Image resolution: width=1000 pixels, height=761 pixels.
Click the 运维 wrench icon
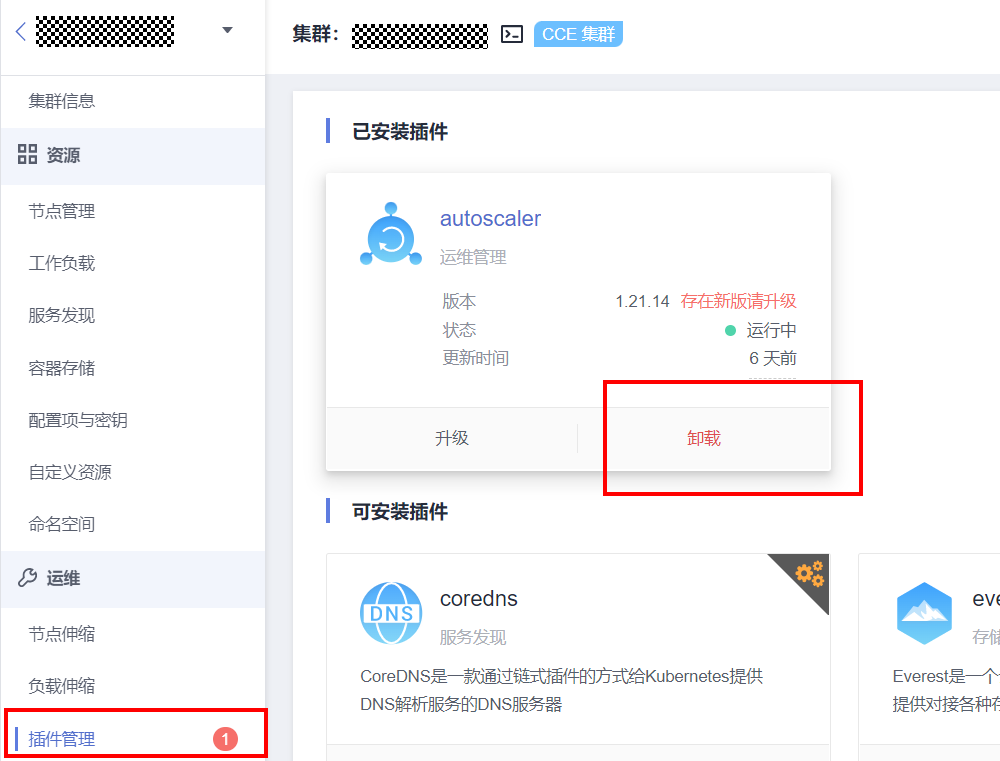click(27, 578)
